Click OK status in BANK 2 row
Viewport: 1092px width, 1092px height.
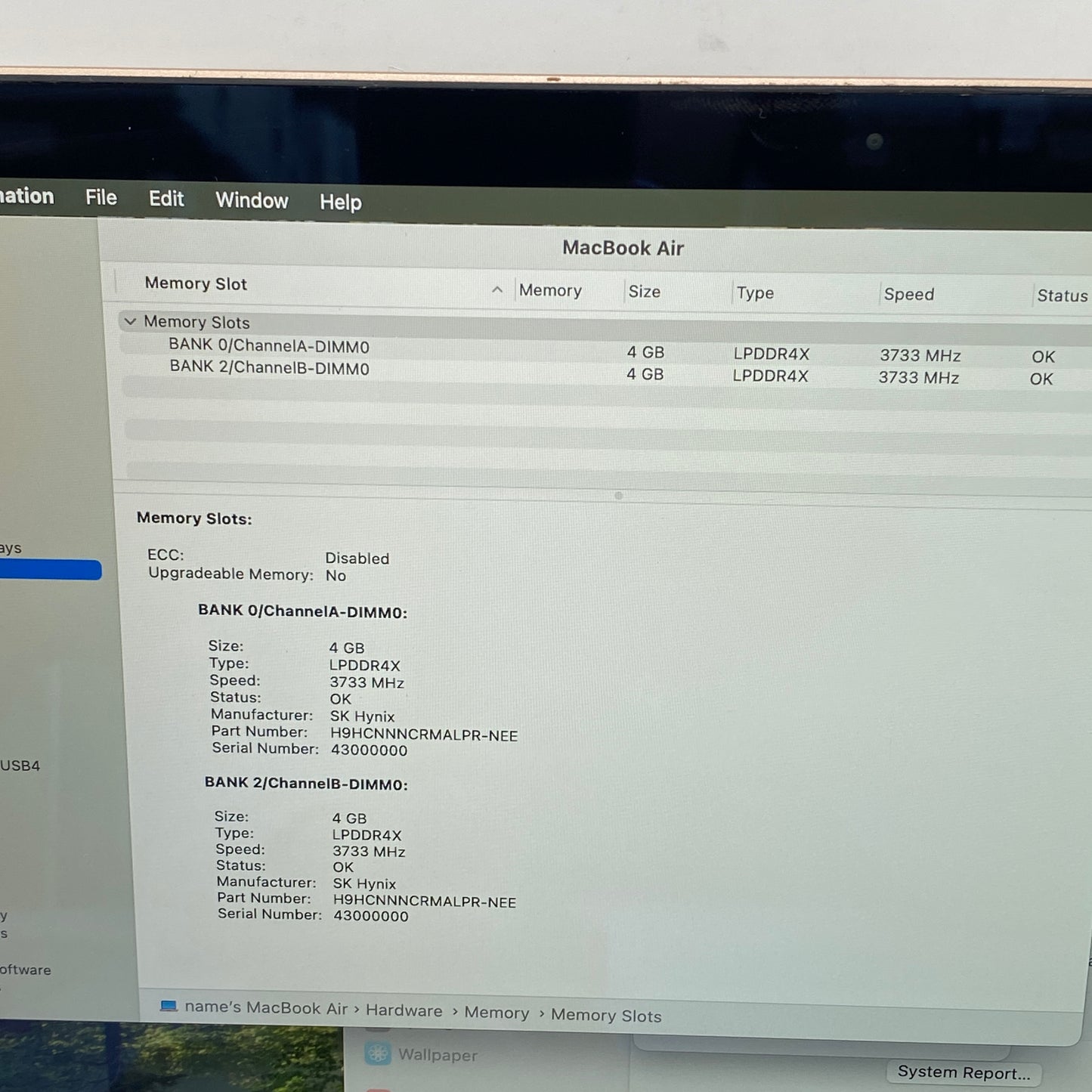pos(1041,379)
